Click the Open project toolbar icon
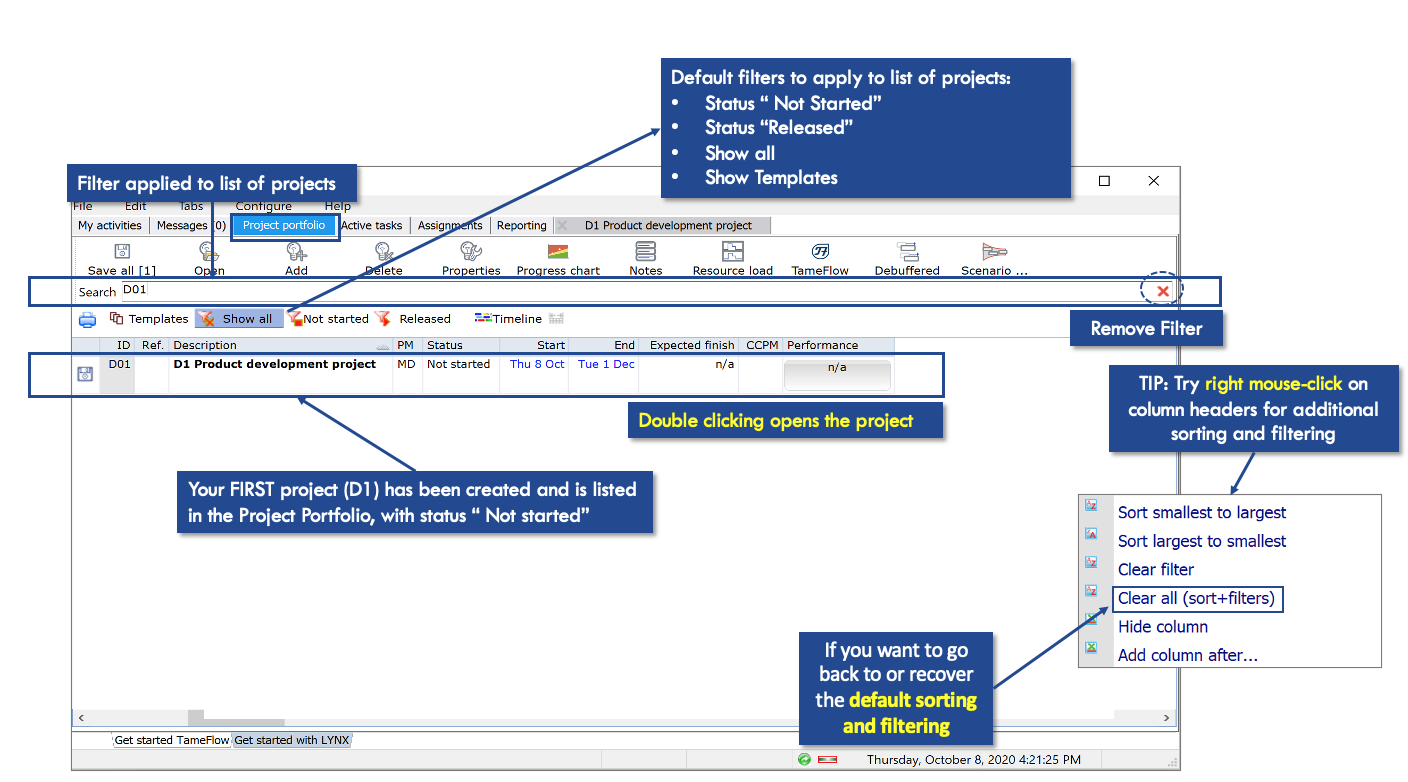This screenshot has width=1408, height=782. coord(209,251)
